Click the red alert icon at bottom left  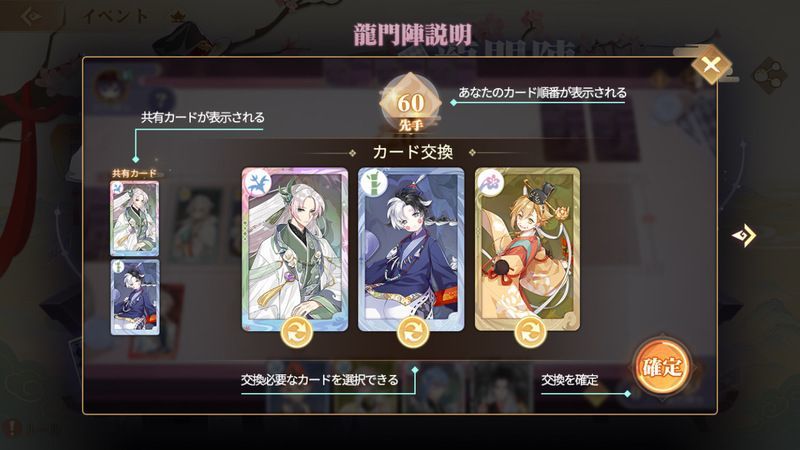[x=11, y=428]
